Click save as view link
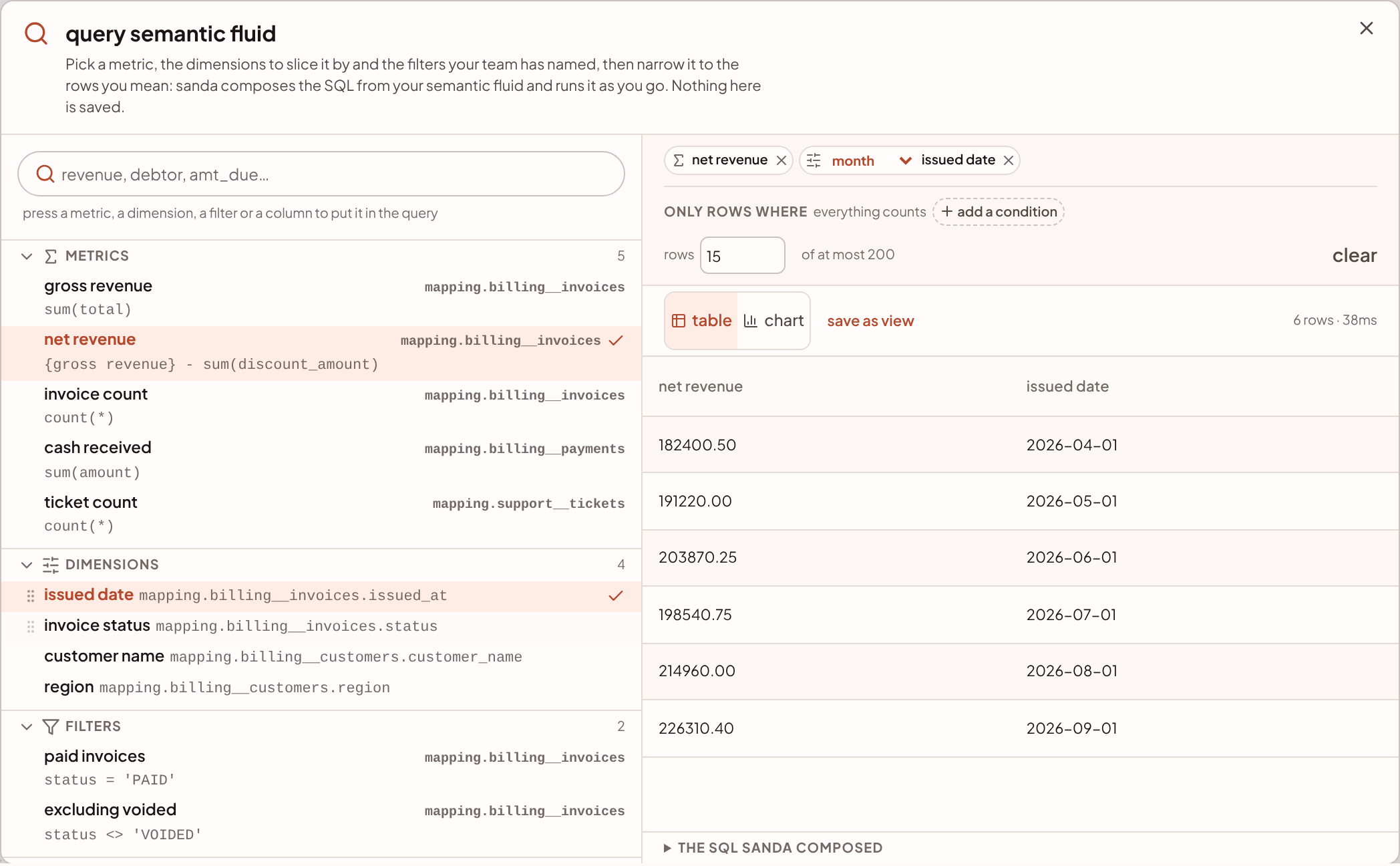 pos(870,321)
